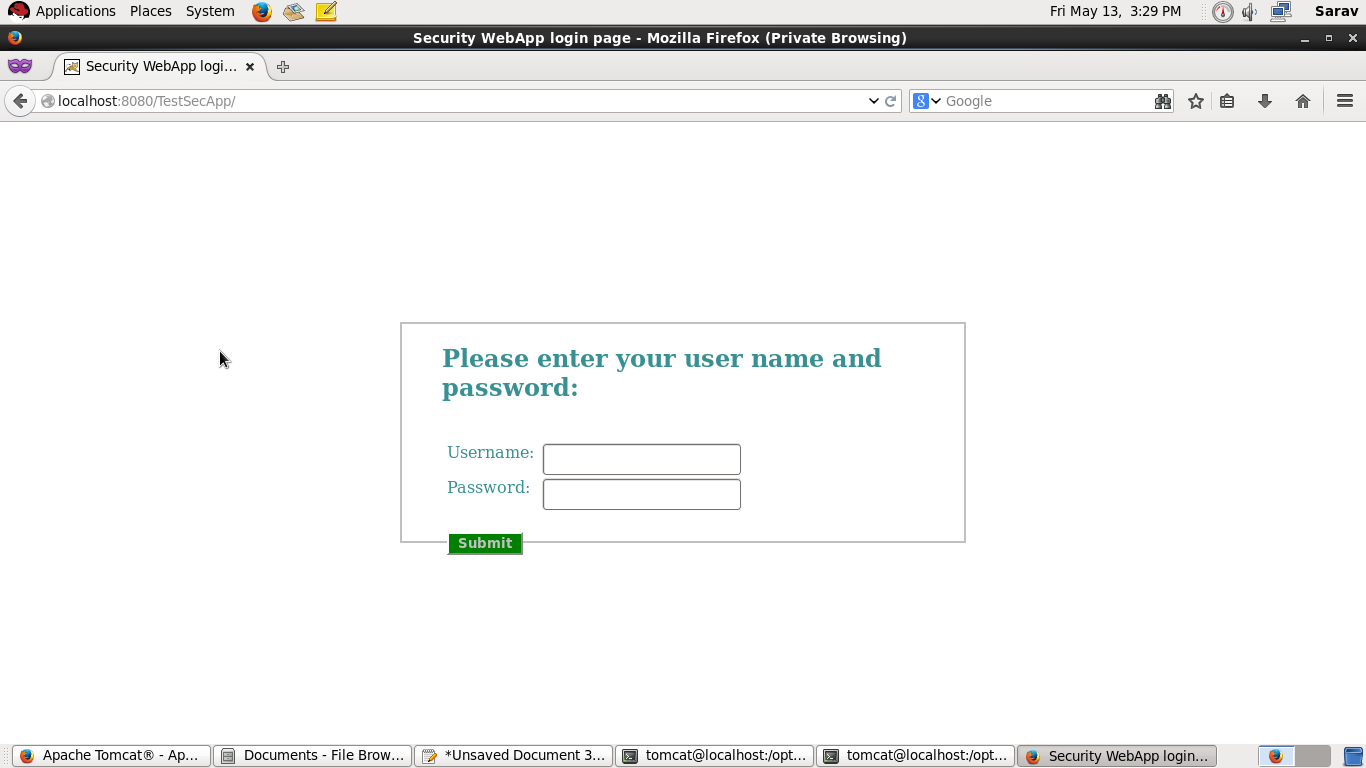The height and width of the screenshot is (768, 1366).
Task: Close the Security WebApp login tab
Action: (x=250, y=67)
